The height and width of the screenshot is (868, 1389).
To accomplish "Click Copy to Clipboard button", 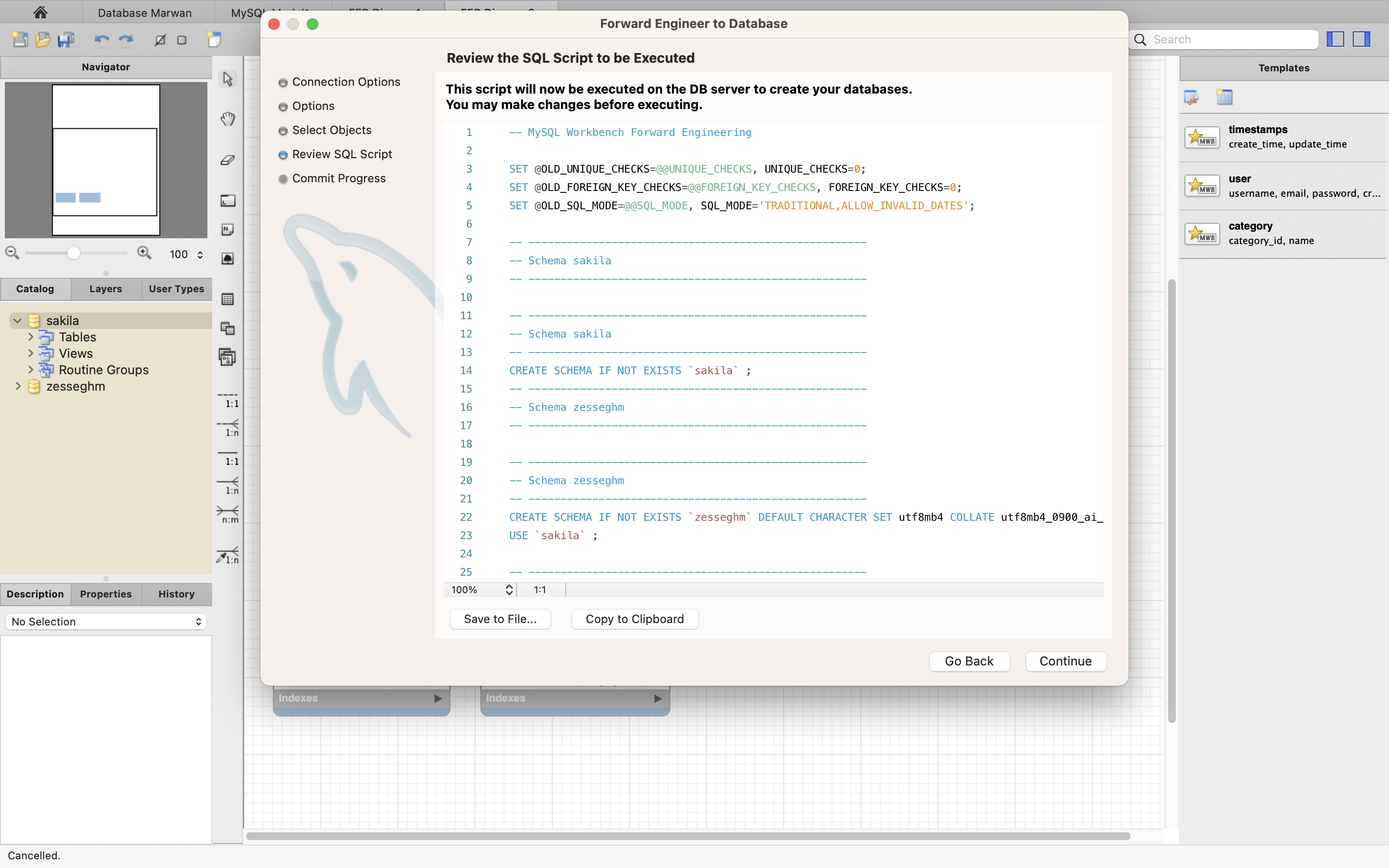I will coord(634,619).
